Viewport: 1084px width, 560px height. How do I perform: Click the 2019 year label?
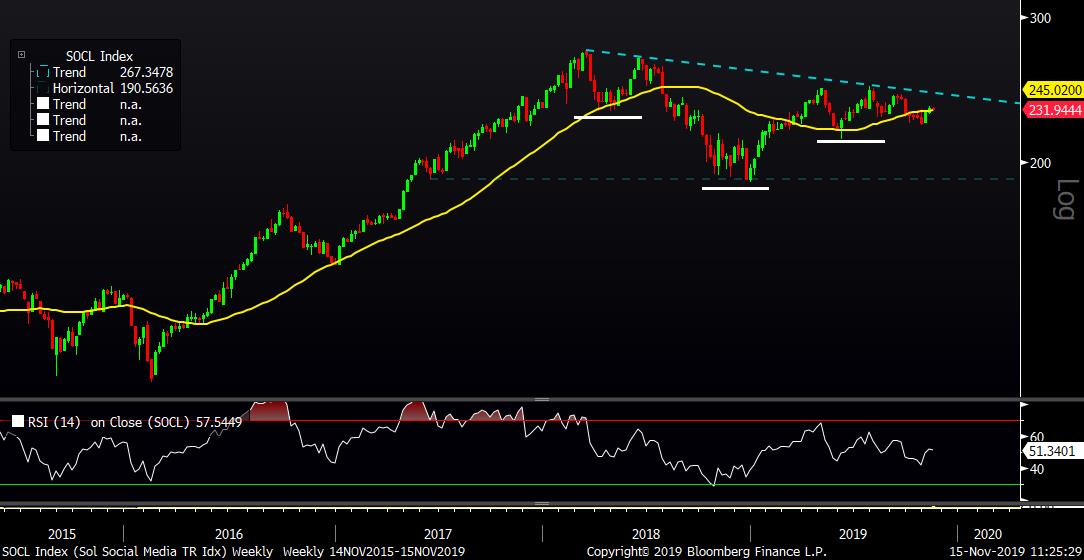pos(852,534)
